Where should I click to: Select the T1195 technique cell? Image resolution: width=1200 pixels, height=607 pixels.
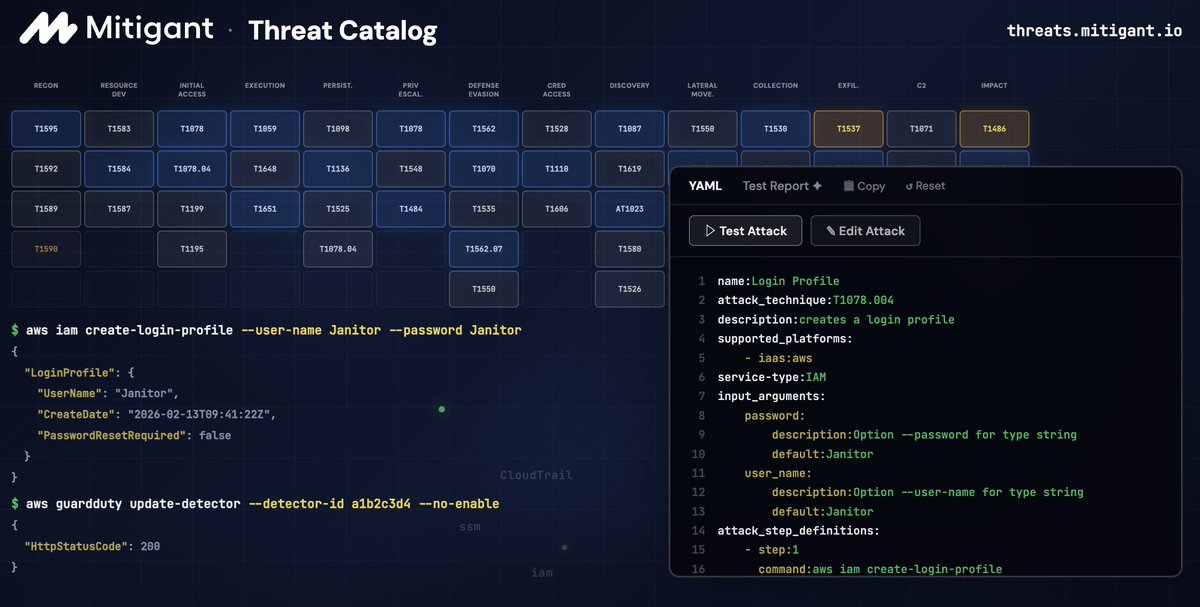click(x=192, y=249)
